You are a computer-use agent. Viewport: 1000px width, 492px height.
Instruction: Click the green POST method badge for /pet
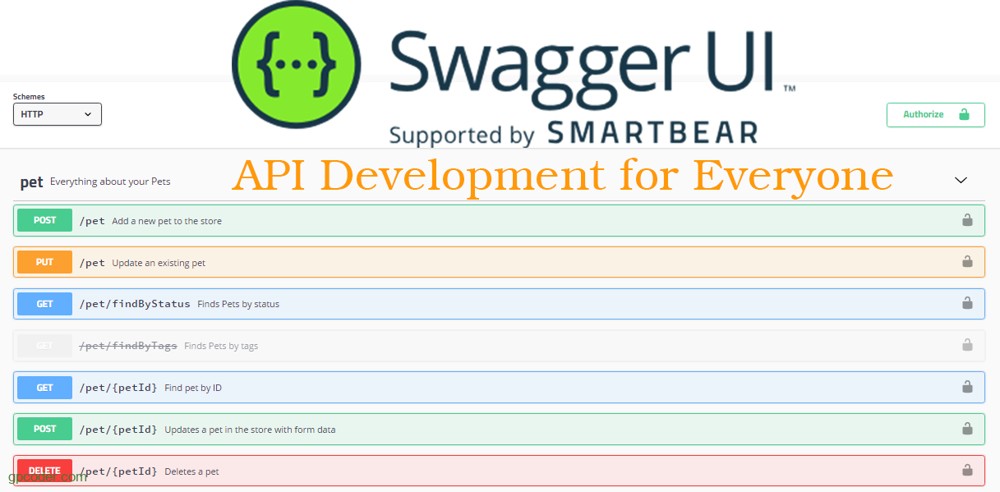[x=45, y=220]
